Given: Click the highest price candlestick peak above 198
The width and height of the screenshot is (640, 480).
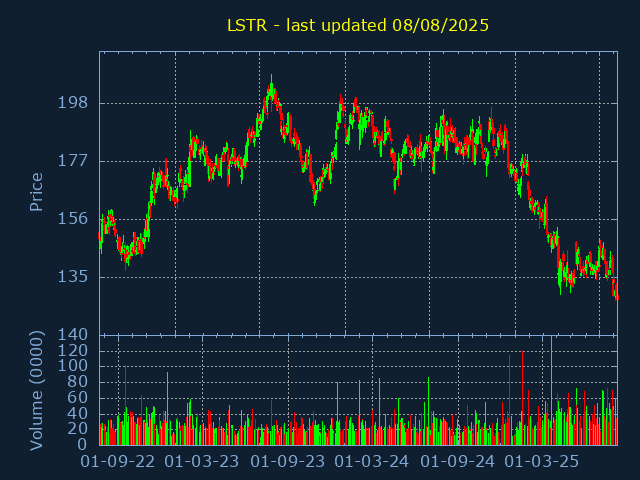Looking at the screenshot, I should (x=271, y=86).
